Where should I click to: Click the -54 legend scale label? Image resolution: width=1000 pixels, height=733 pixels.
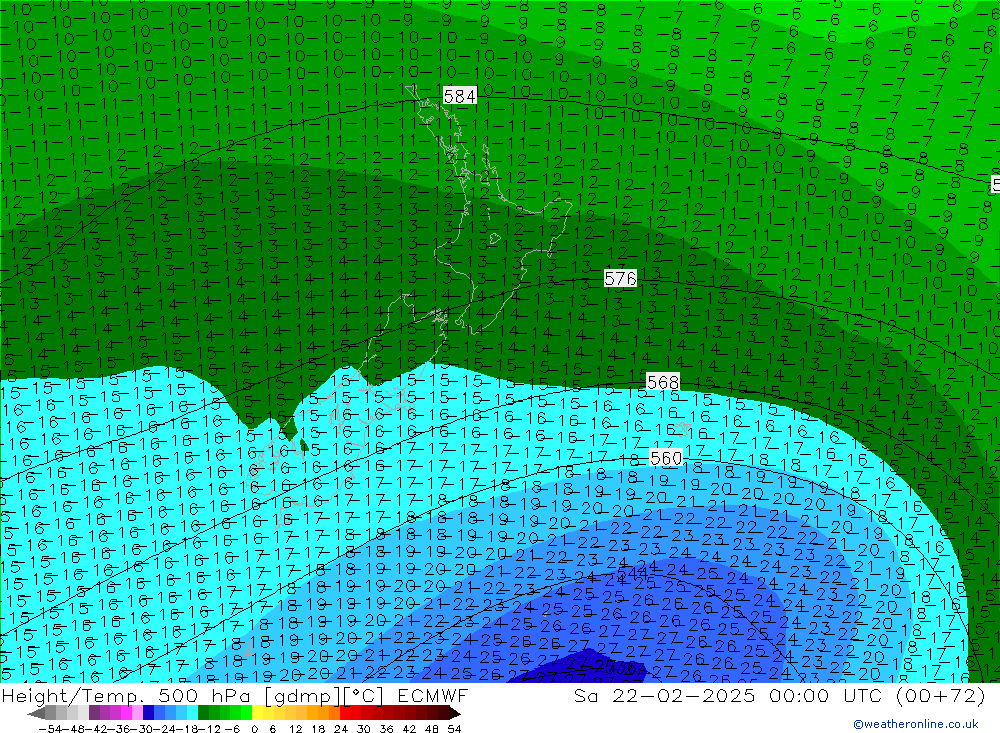50,729
